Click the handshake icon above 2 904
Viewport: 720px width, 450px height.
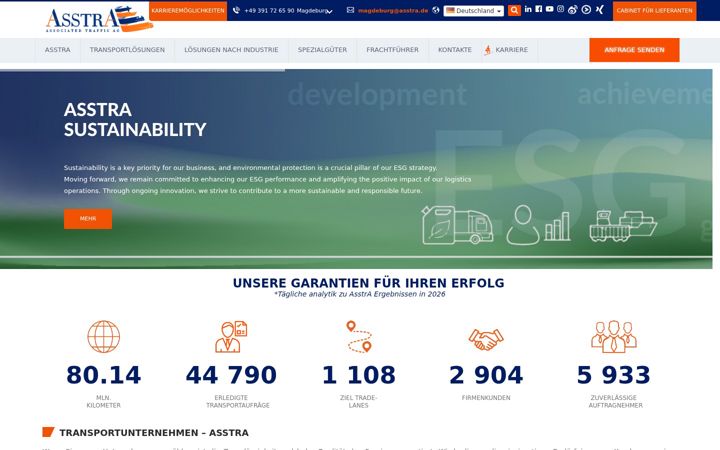(486, 339)
